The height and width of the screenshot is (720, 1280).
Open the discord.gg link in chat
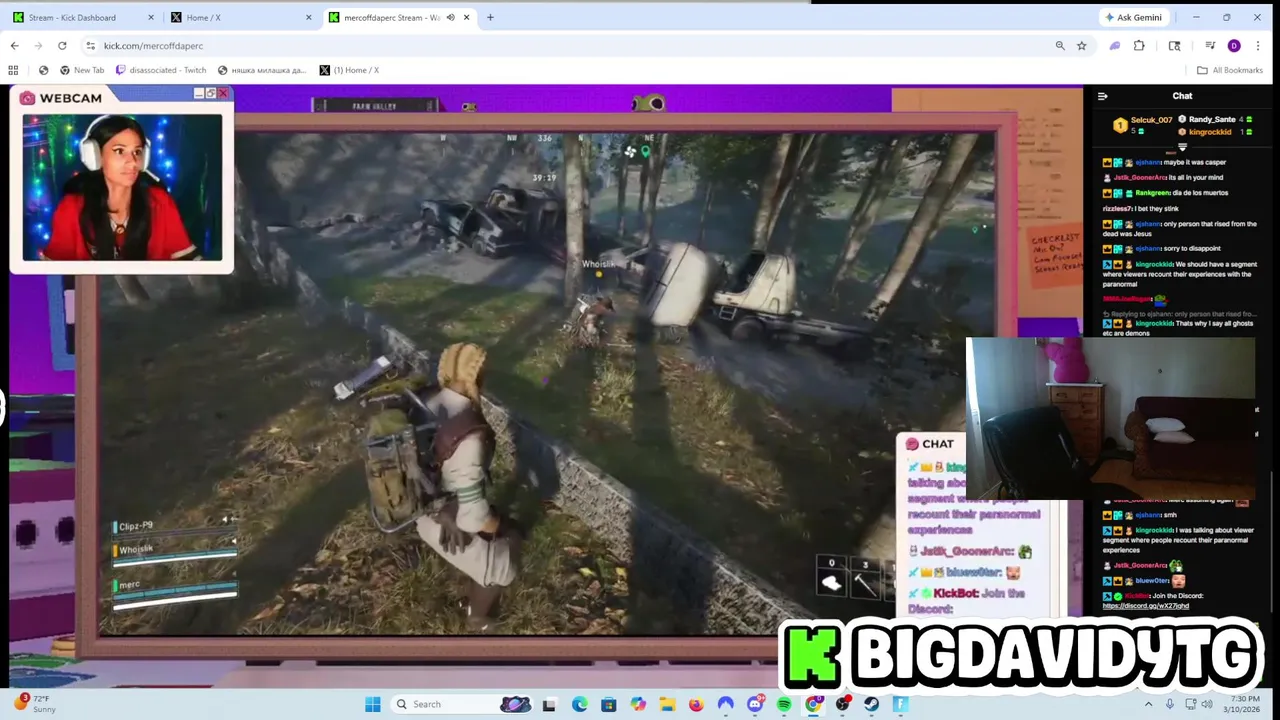pyautogui.click(x=1145, y=606)
